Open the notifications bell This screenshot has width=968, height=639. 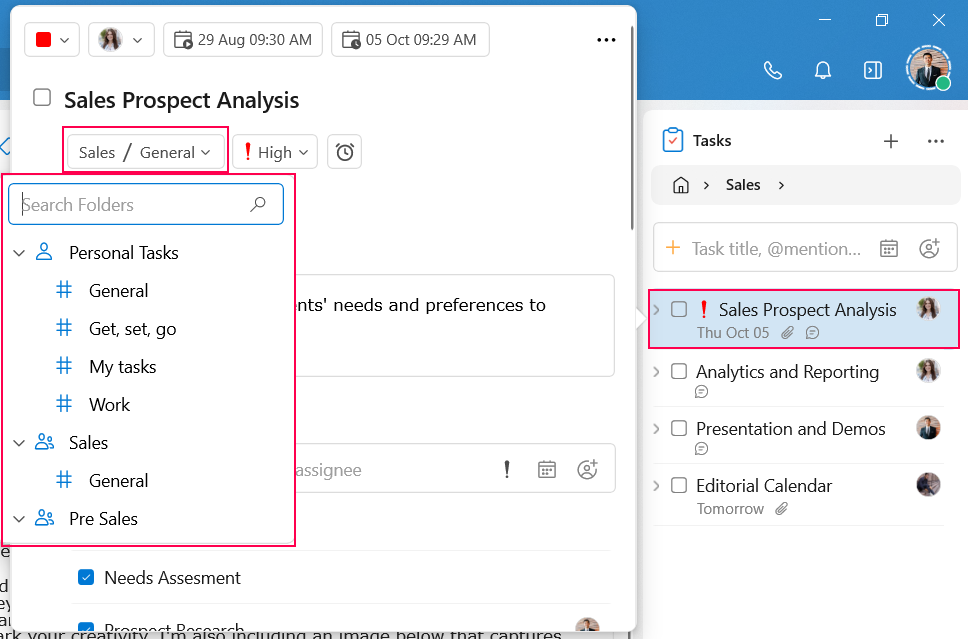pos(822,70)
